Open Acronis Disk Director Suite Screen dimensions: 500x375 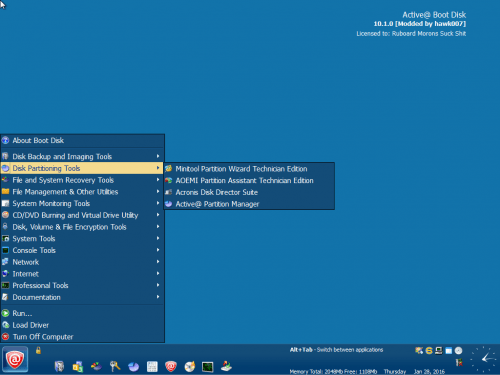point(249,192)
